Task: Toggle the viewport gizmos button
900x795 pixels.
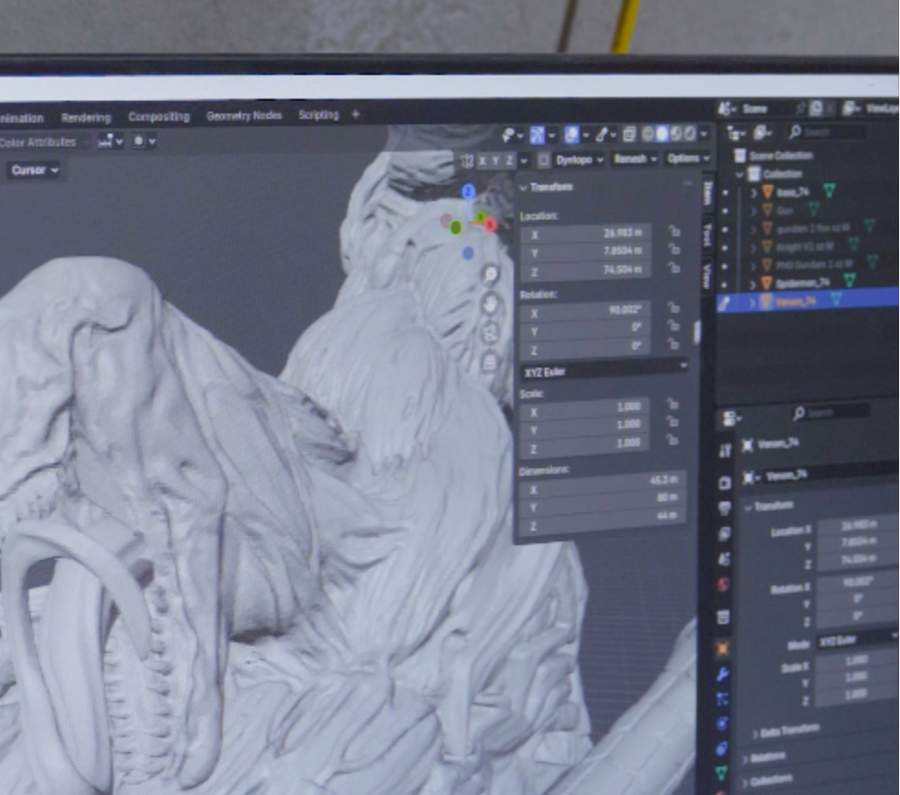Action: (x=538, y=134)
